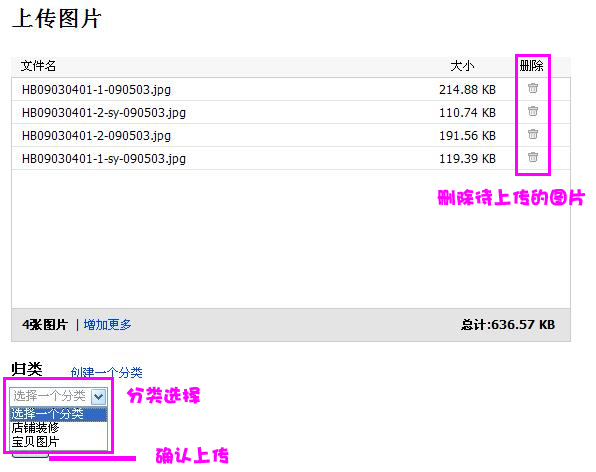596x472 pixels.
Task: Remove HB09030401-2-sy-090503.jpg via its trash icon
Action: tap(533, 111)
